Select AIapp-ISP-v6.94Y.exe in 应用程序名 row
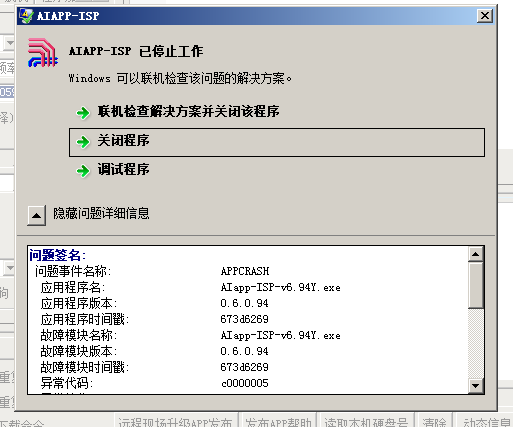Screen dimensions: 513x427 [x=281, y=287]
